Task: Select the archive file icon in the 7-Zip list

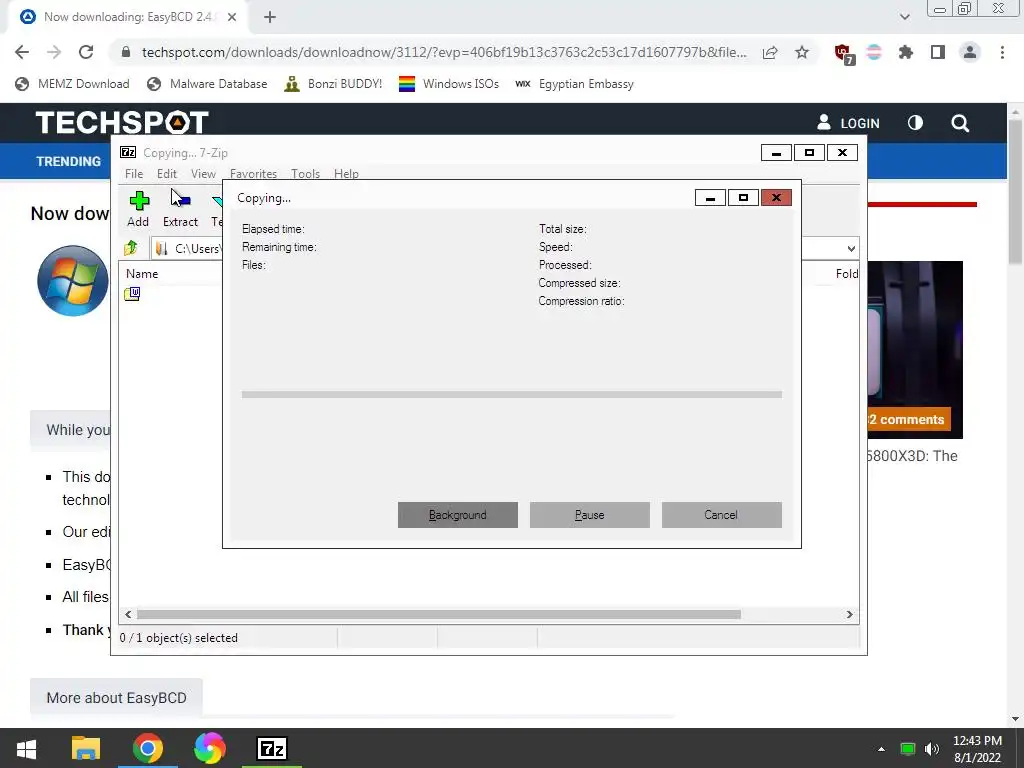Action: (x=132, y=294)
